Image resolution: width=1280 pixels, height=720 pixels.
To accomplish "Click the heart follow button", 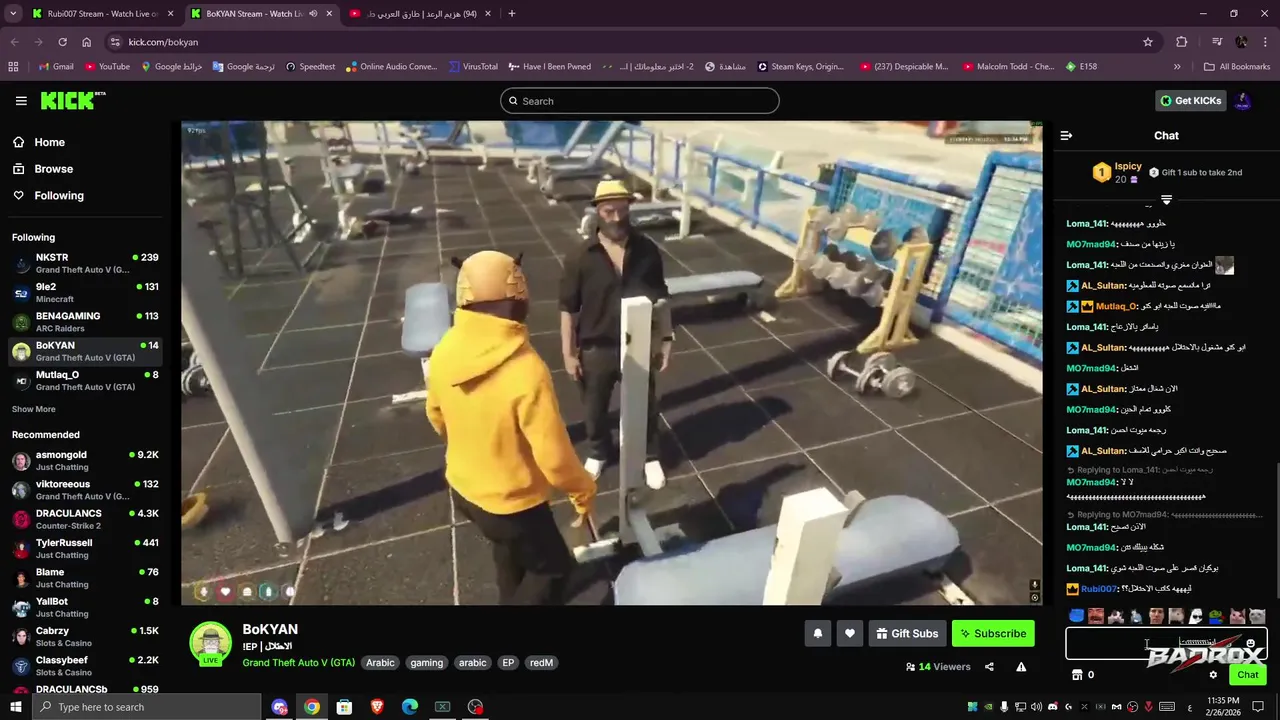I will [x=850, y=633].
